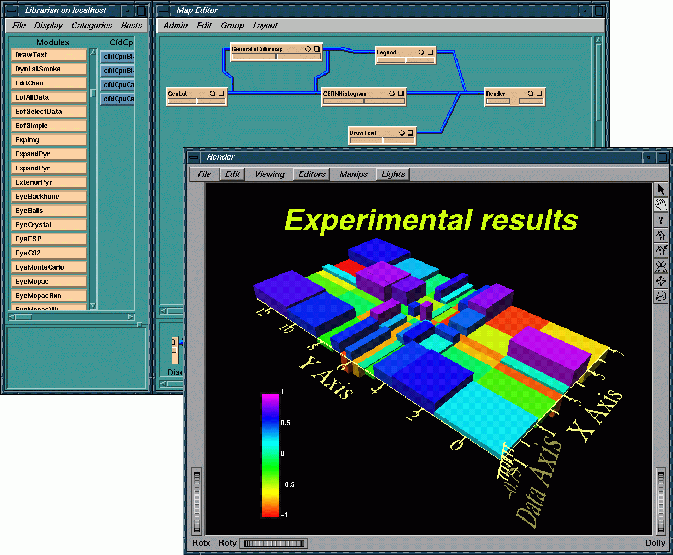Click the home view icon in Render
The height and width of the screenshot is (555, 673).
click(660, 235)
